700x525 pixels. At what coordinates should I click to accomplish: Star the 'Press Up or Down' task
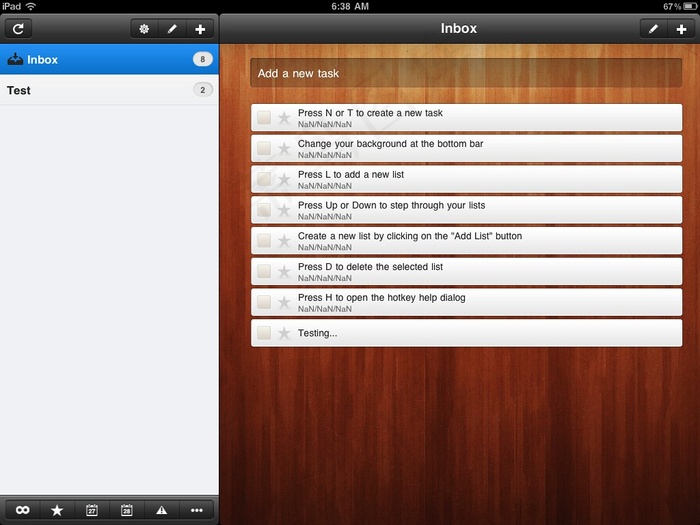point(284,210)
